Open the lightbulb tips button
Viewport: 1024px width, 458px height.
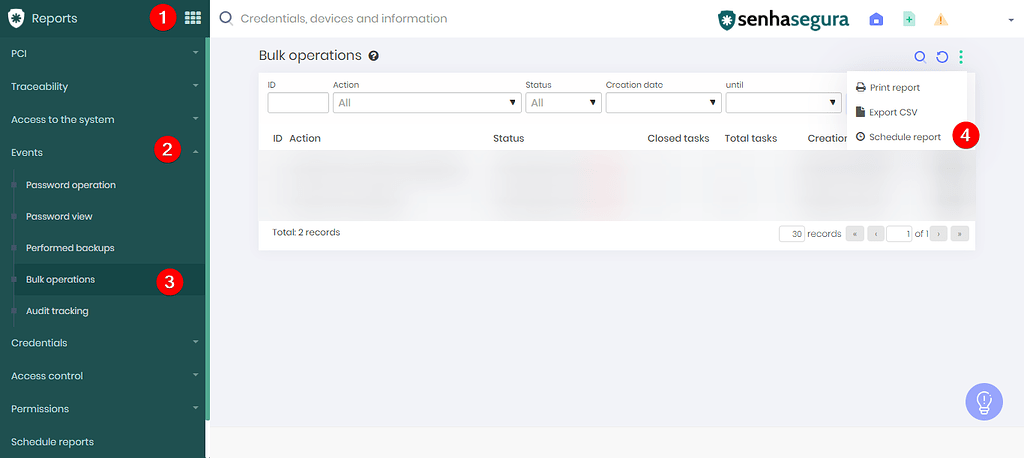[983, 401]
